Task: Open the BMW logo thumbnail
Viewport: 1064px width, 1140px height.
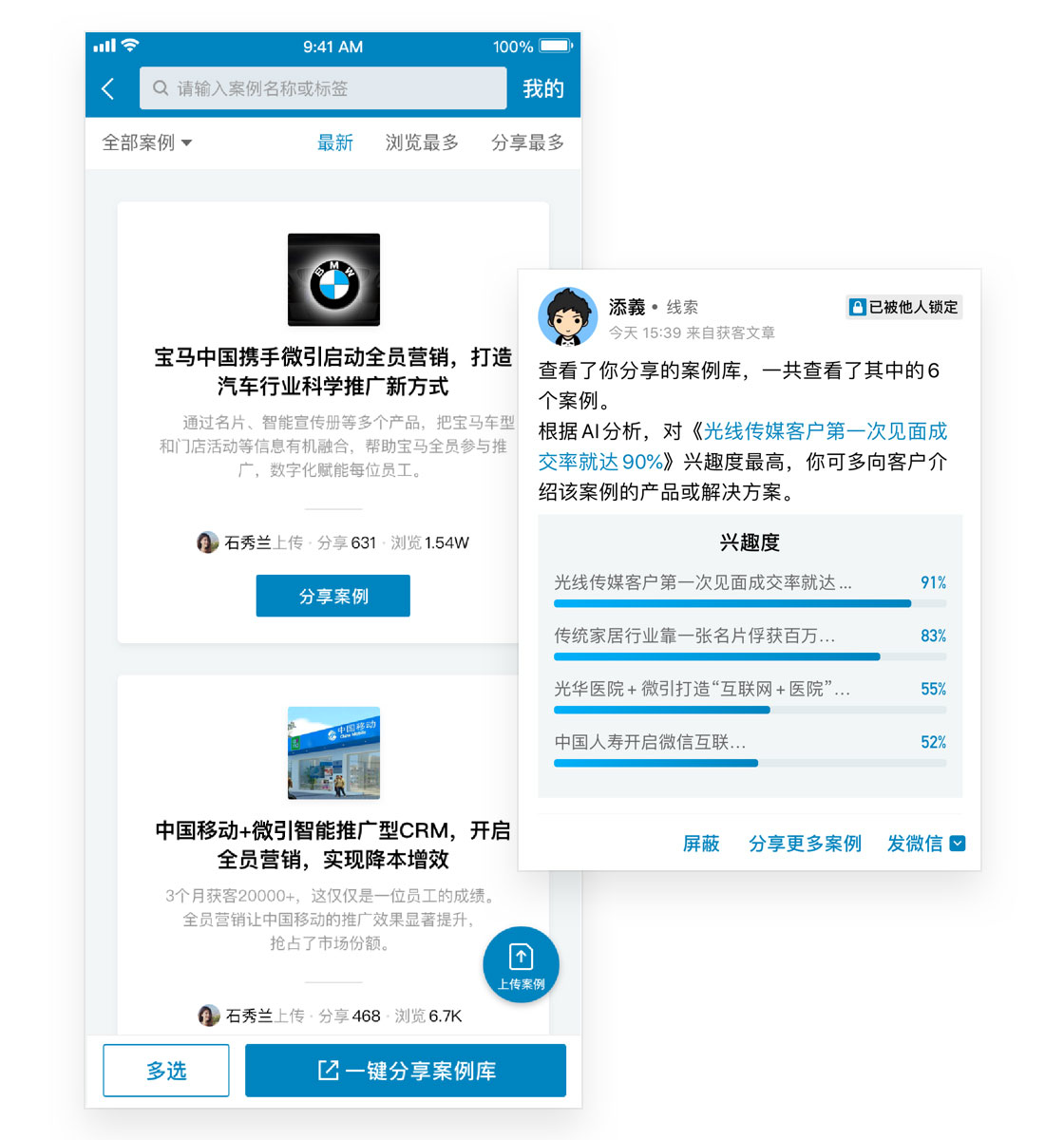Action: coord(333,279)
